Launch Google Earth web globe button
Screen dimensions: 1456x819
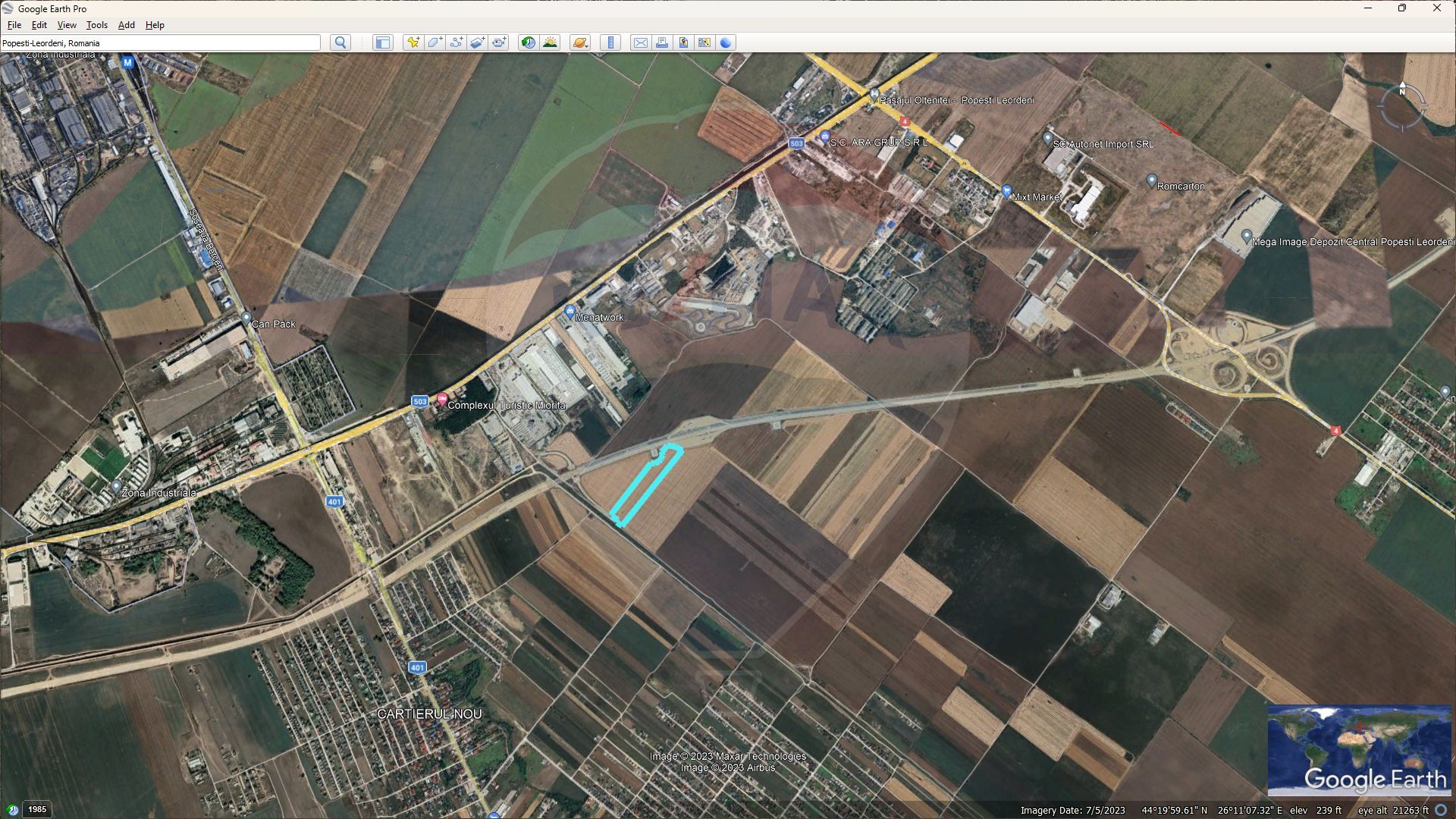[726, 42]
